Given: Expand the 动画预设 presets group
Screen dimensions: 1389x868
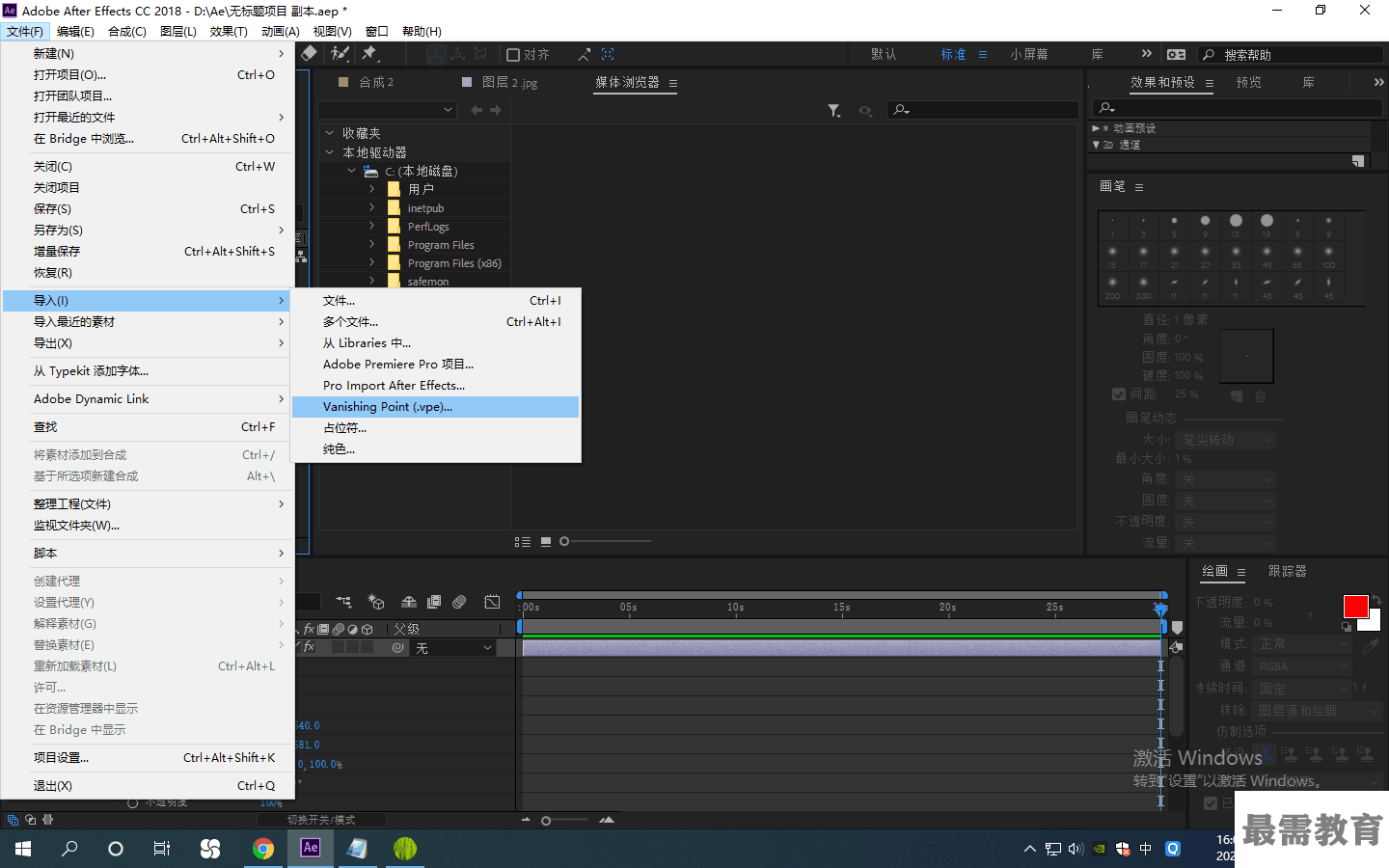Looking at the screenshot, I should coord(1096,128).
